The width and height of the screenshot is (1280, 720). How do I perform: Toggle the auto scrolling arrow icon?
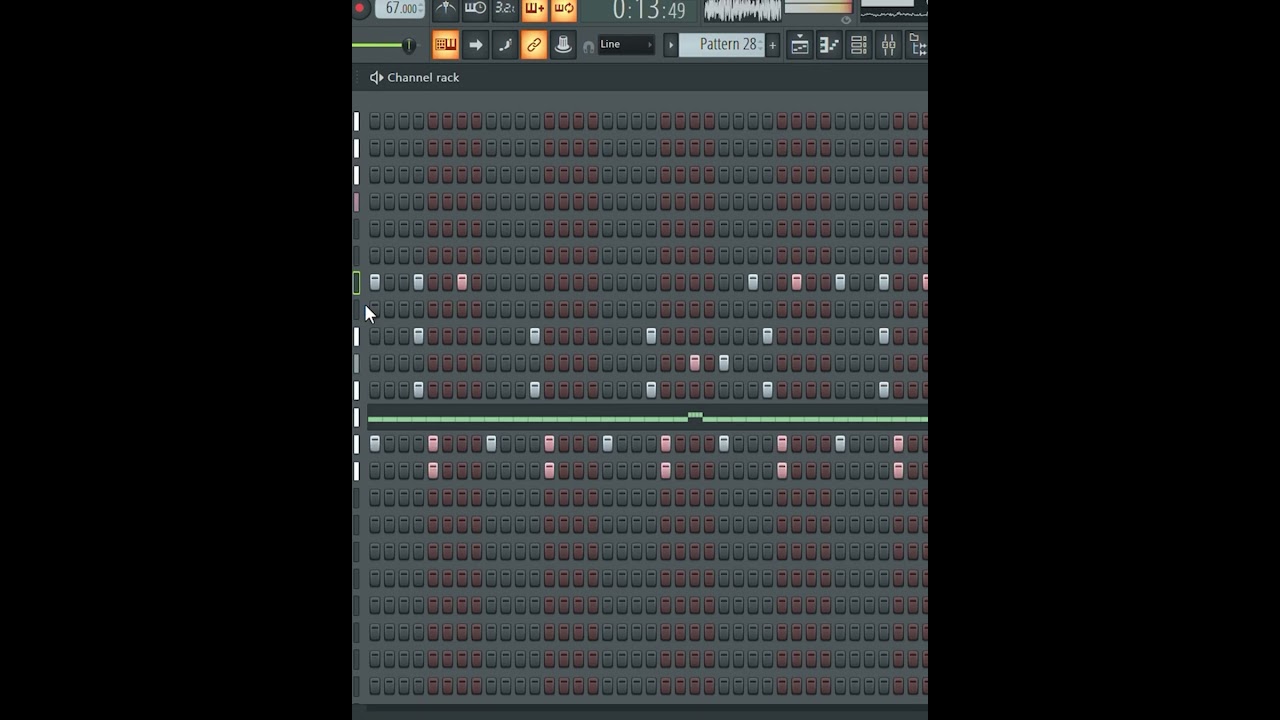[x=475, y=45]
